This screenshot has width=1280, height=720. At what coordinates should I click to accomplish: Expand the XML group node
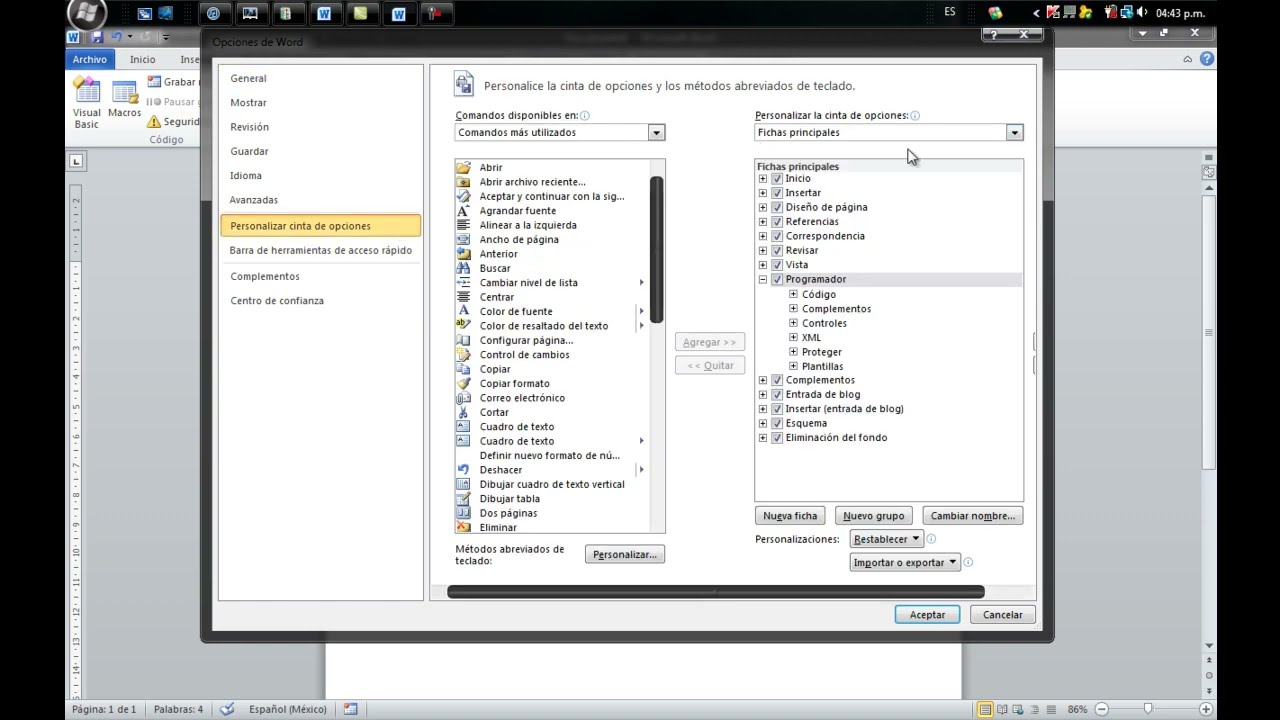(793, 337)
